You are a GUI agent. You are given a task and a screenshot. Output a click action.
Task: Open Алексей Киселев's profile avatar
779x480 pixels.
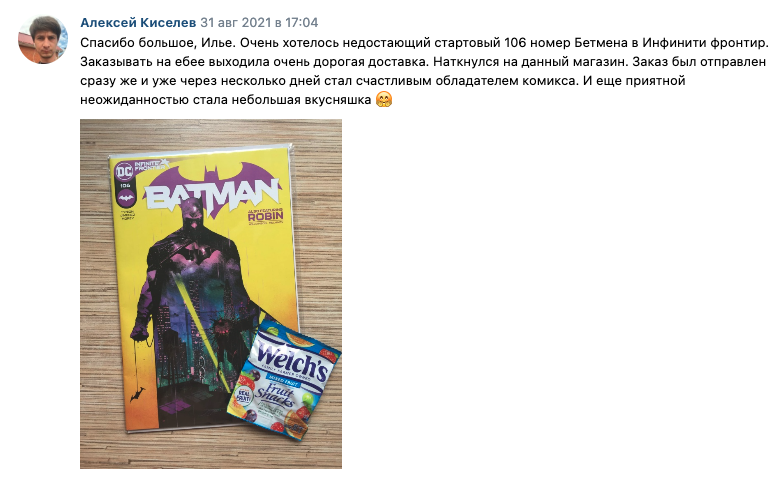43,39
